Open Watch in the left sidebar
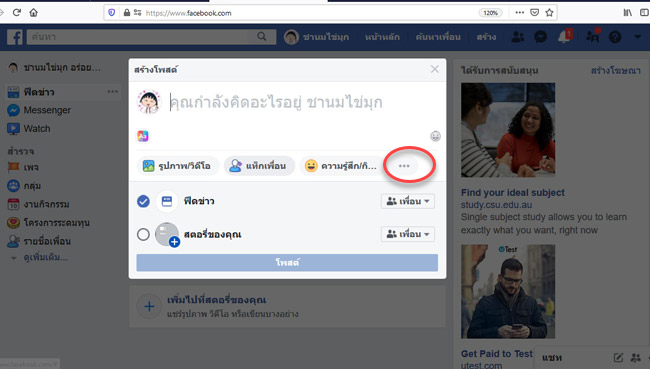This screenshot has height=369, width=650. (36, 129)
